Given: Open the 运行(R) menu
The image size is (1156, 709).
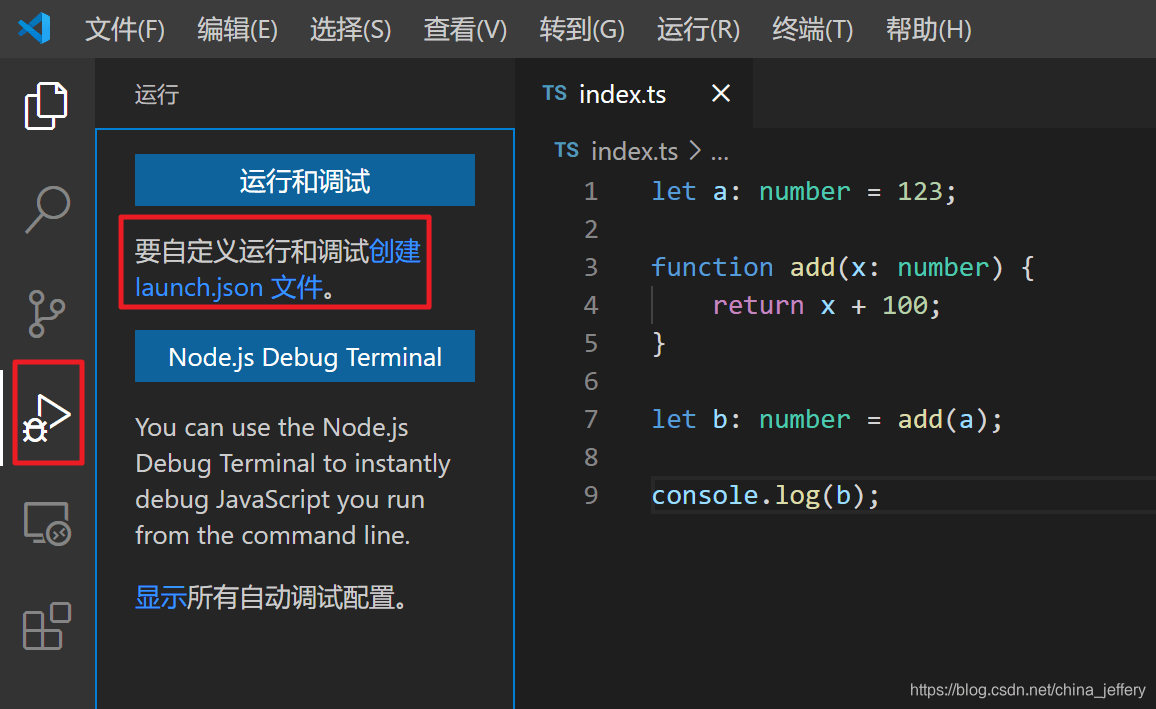Looking at the screenshot, I should 698,30.
